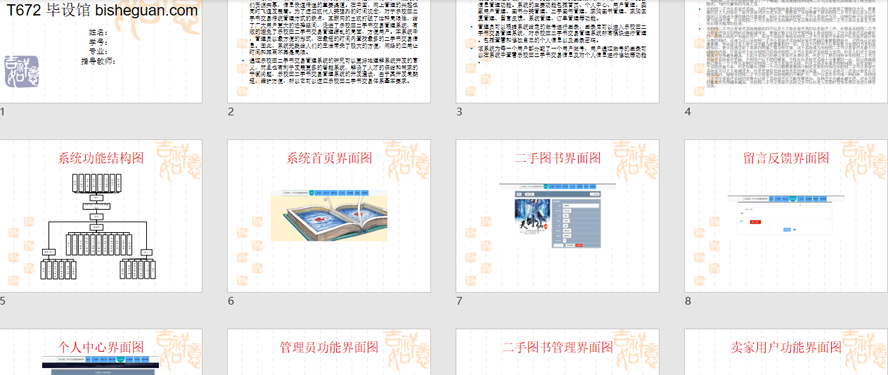Click slide number label 4
Screen dimensions: 888x375
point(688,112)
